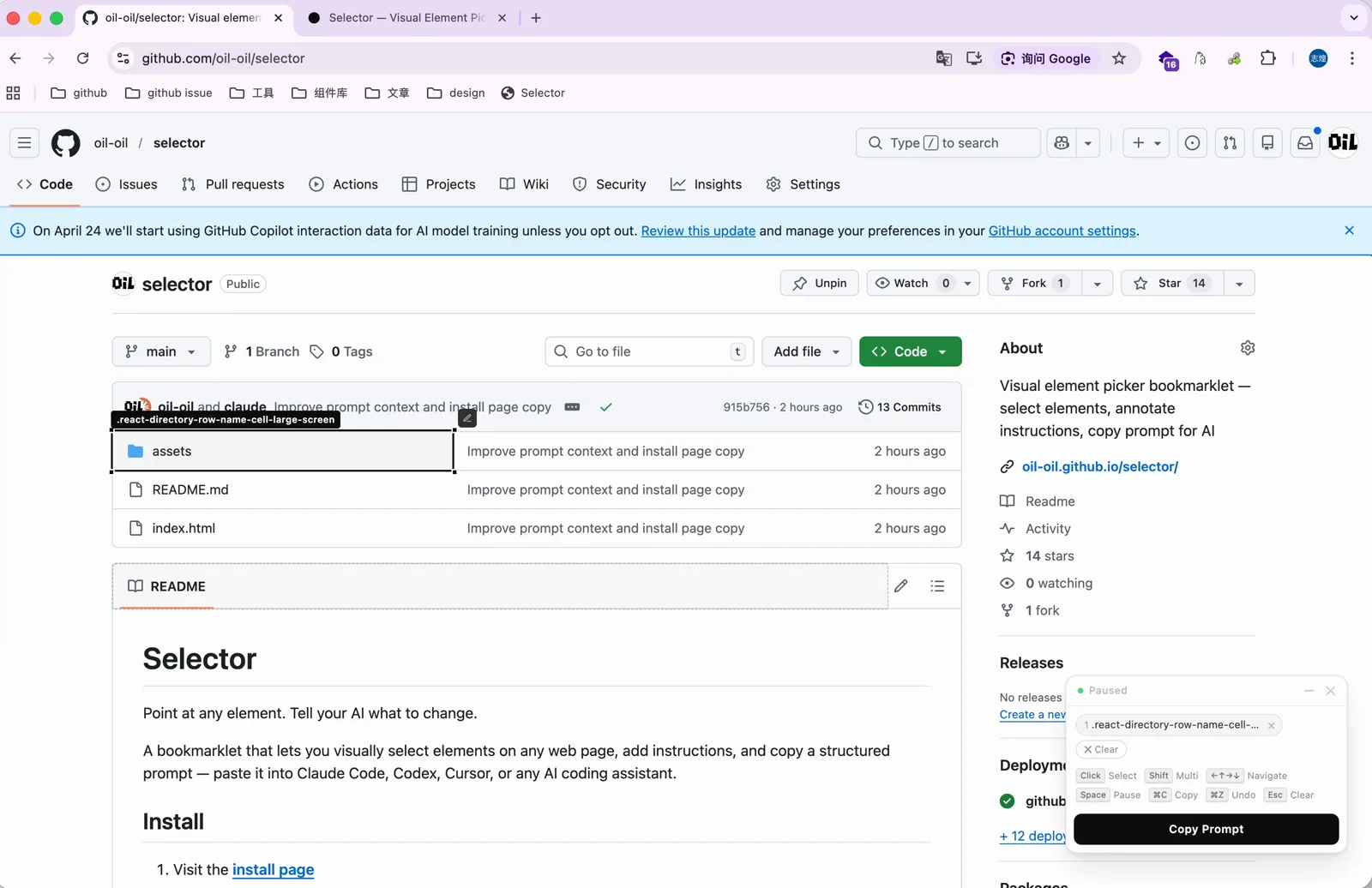Open the notifications inbox icon

coord(1305,143)
